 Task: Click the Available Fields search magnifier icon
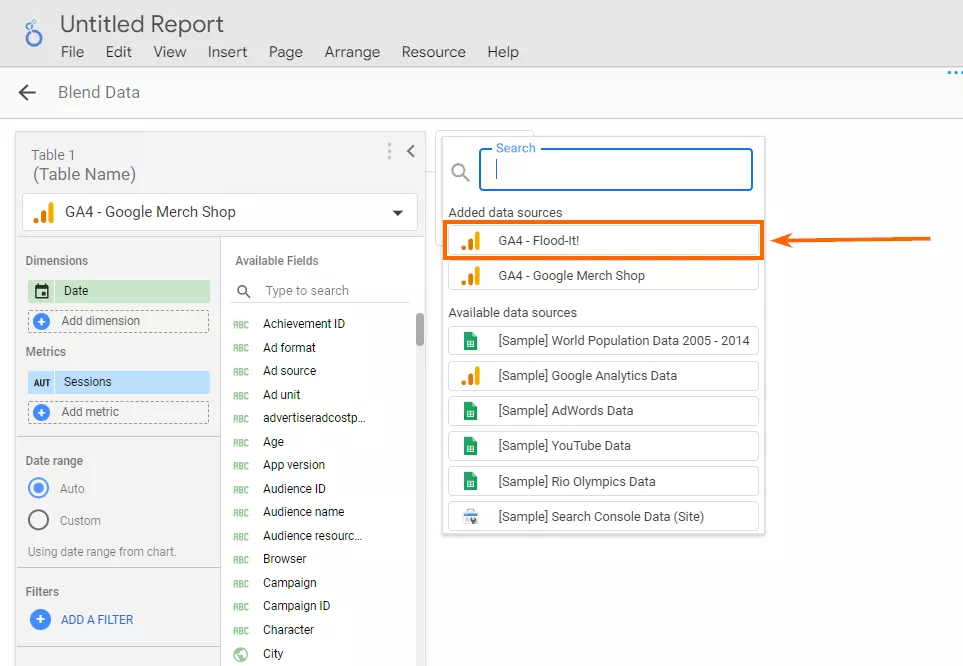tap(244, 291)
